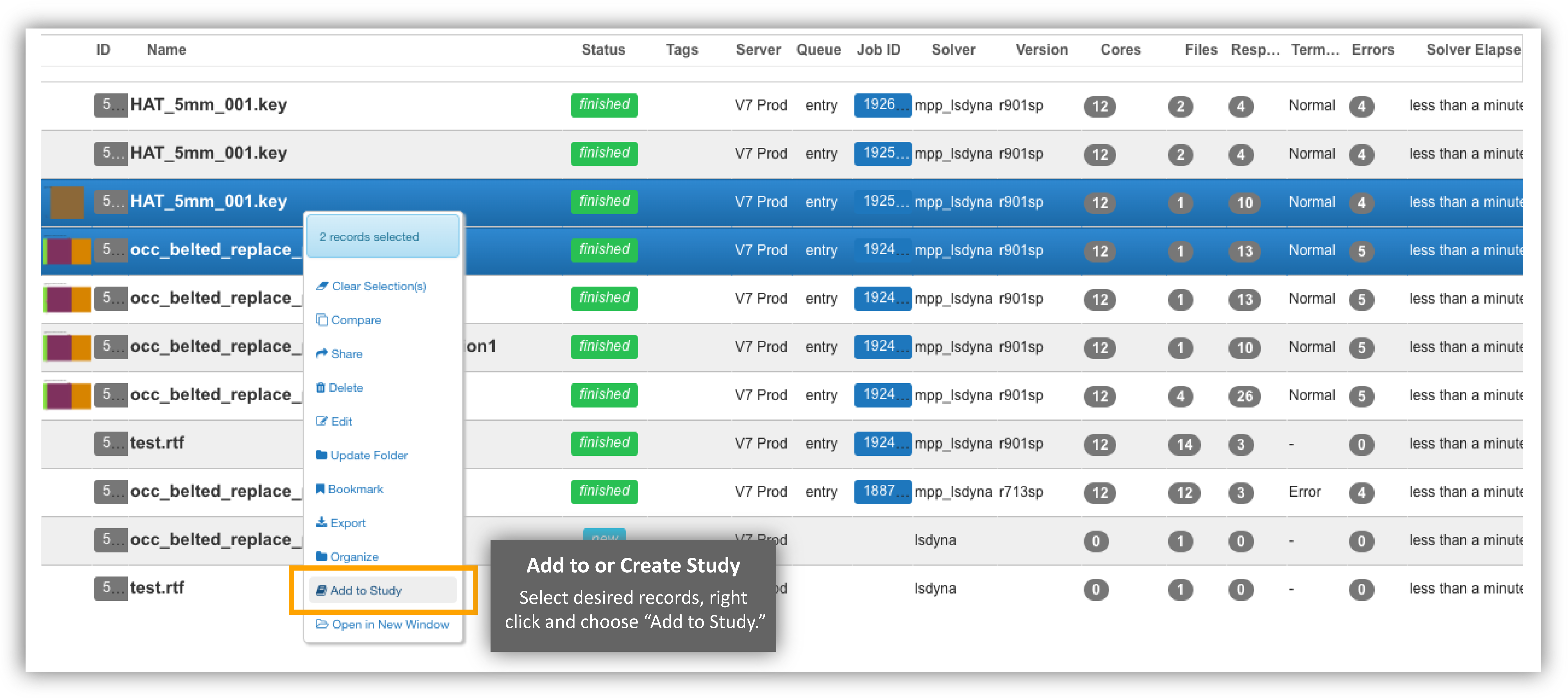Click thumbnail of selected occ_belted_replace row
This screenshot has width=1568, height=698.
pyautogui.click(x=67, y=251)
